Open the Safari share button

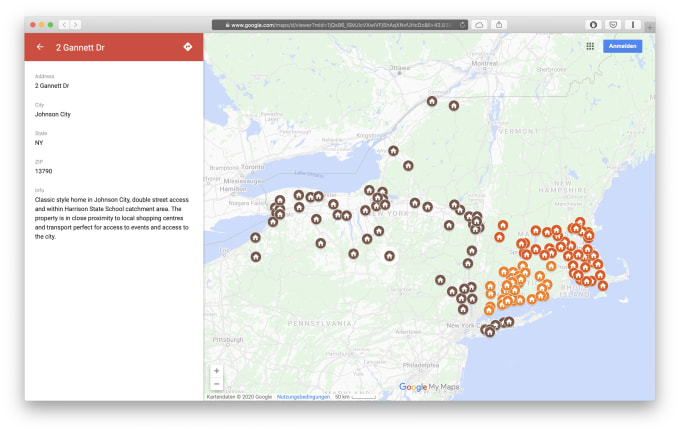499,24
